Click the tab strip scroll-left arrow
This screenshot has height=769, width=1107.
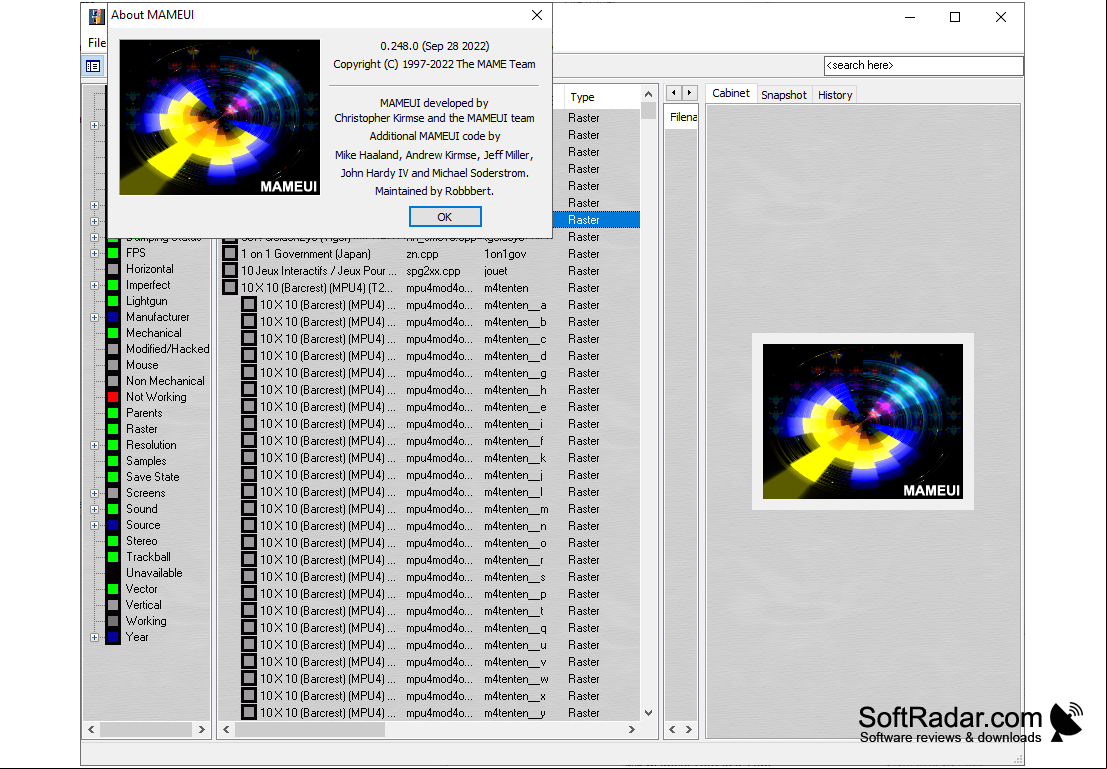coord(674,93)
